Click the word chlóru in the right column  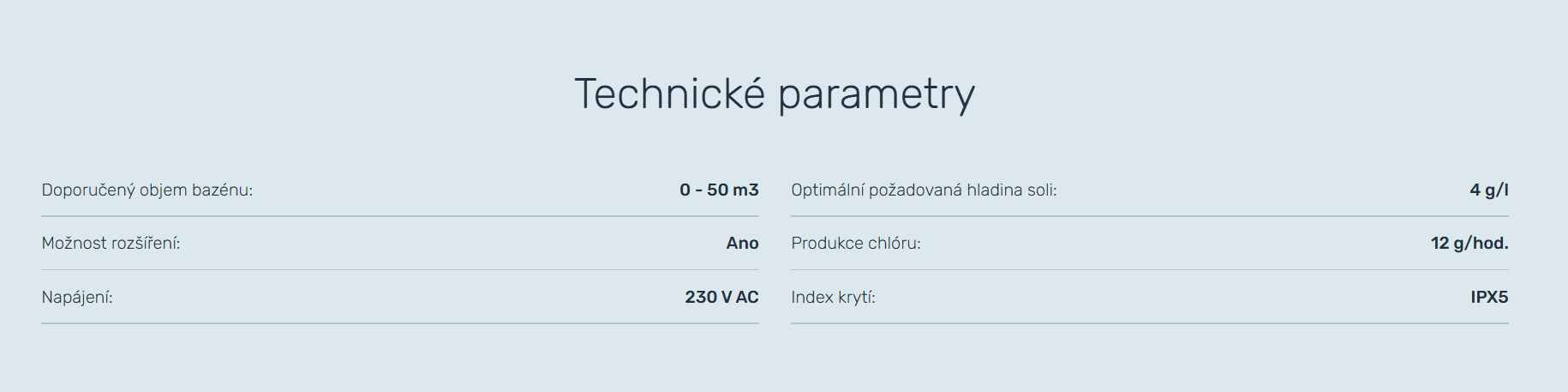[x=895, y=244]
